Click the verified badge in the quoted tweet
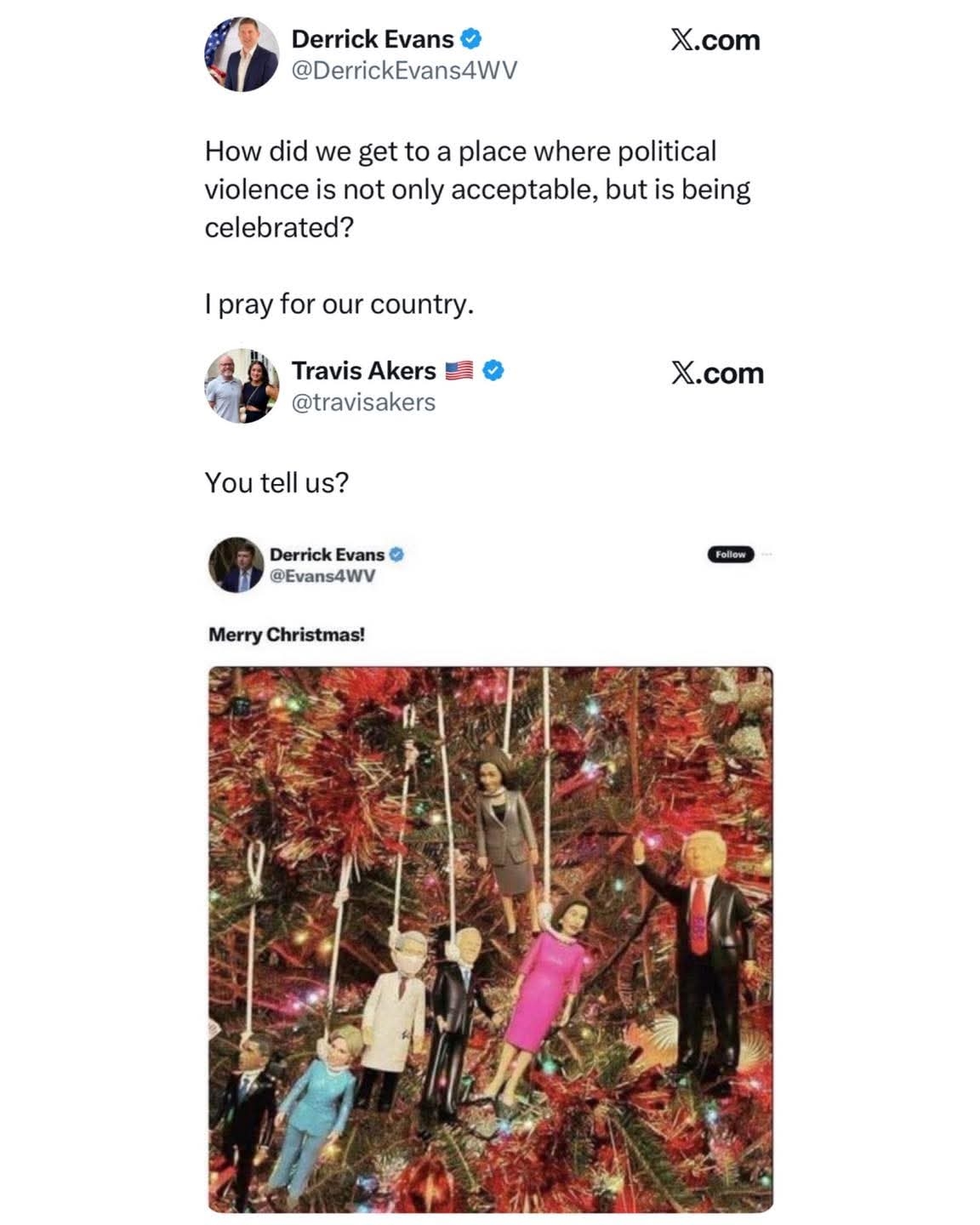This screenshot has width=980, height=1225. coord(396,554)
